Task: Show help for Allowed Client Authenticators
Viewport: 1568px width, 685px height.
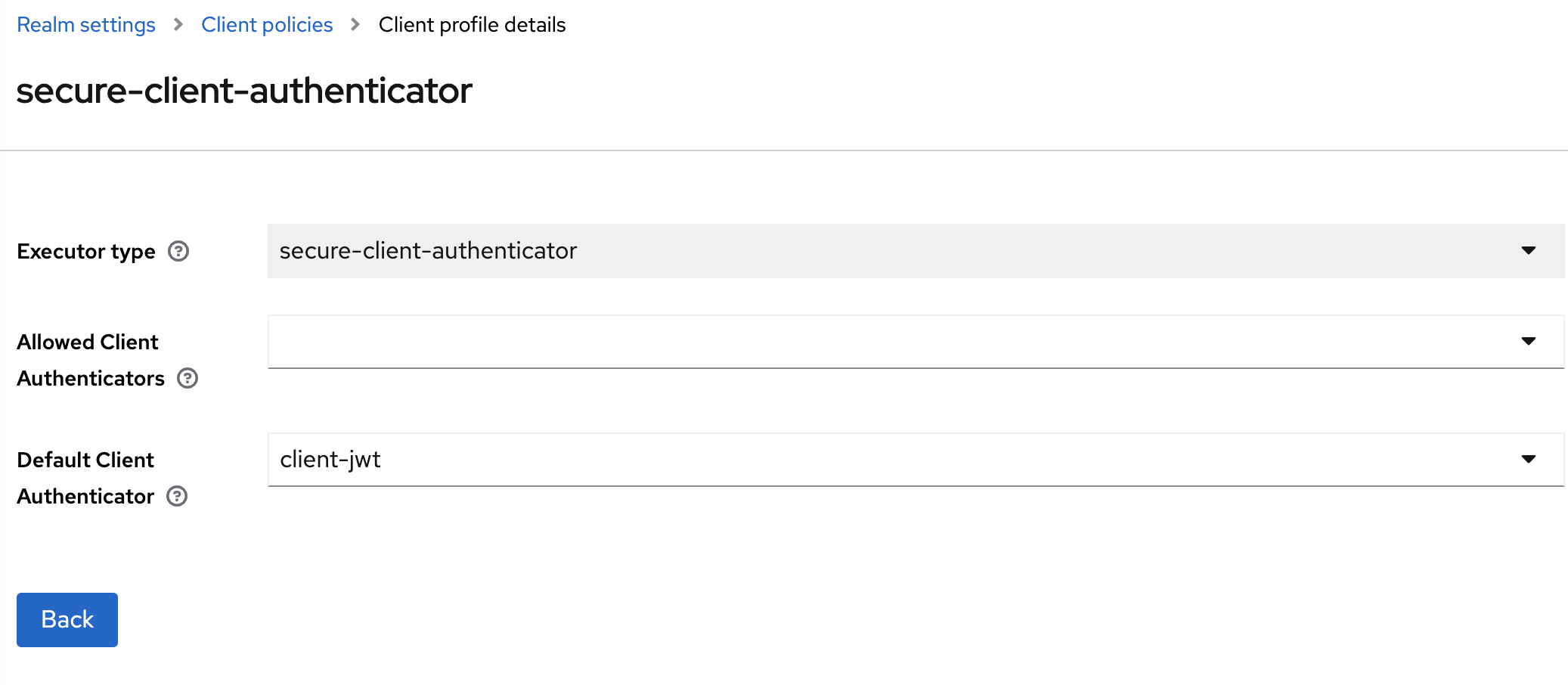Action: (187, 378)
